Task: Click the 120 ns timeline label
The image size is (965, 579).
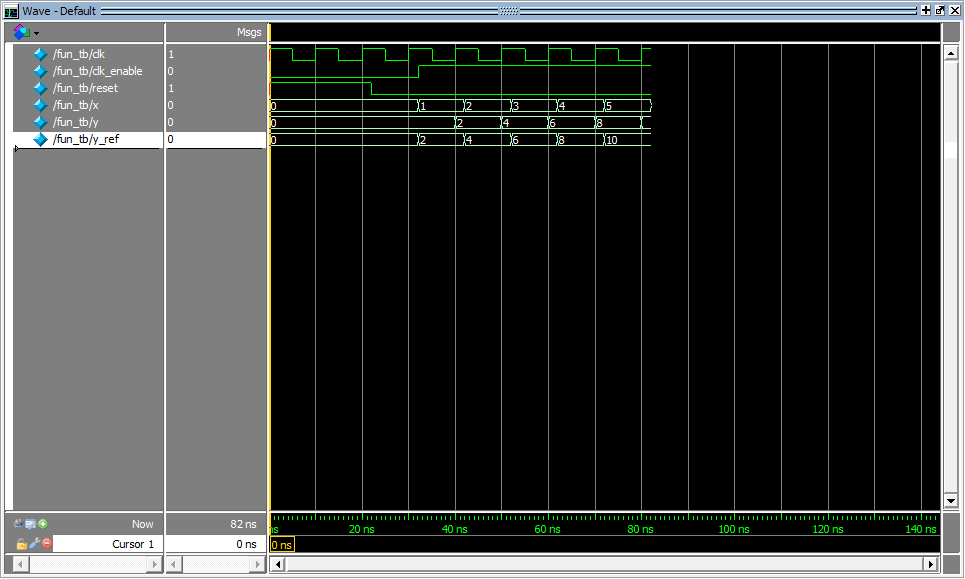Action: (827, 529)
